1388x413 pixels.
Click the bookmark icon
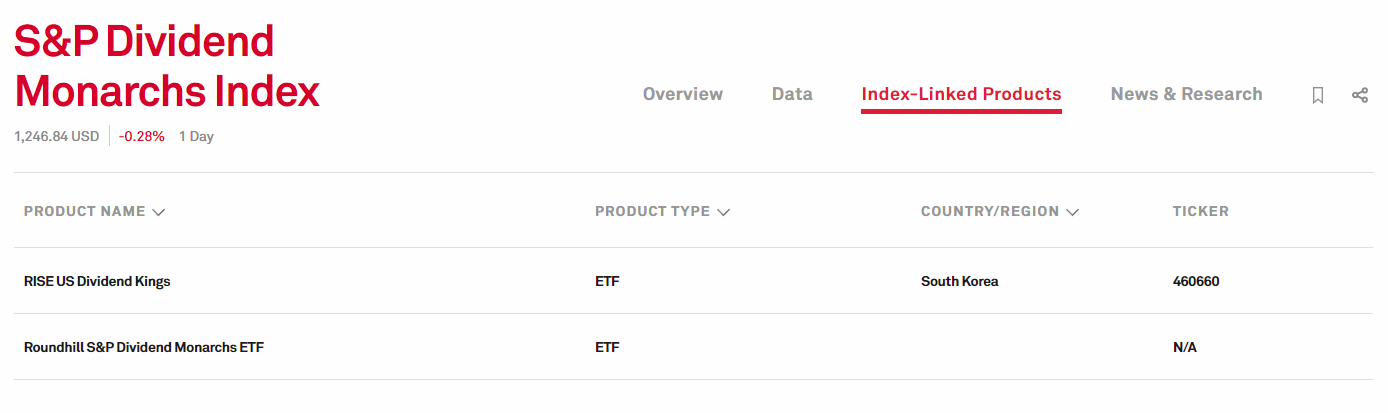[x=1318, y=95]
